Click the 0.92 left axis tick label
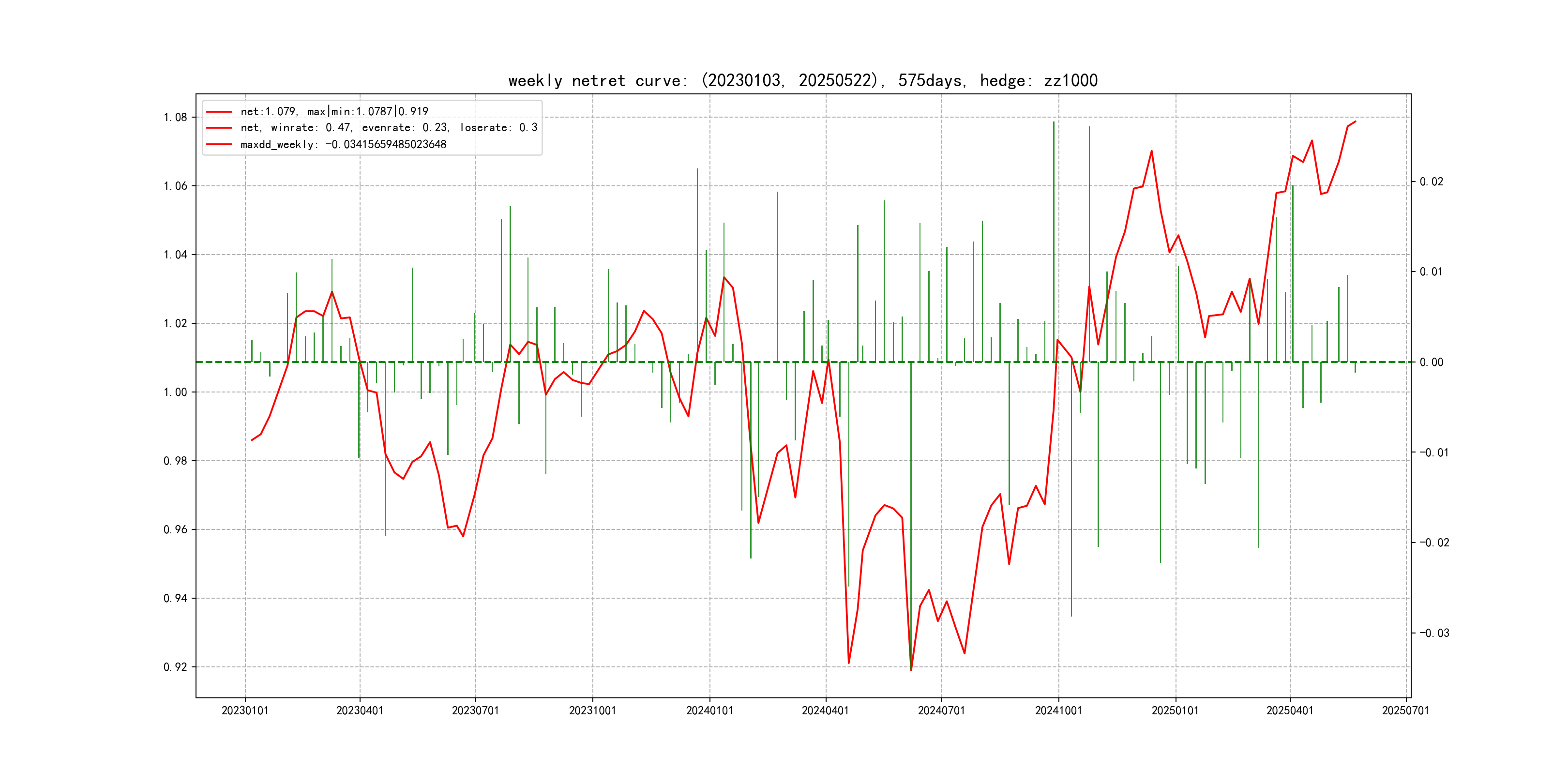1568x784 pixels. [x=175, y=667]
